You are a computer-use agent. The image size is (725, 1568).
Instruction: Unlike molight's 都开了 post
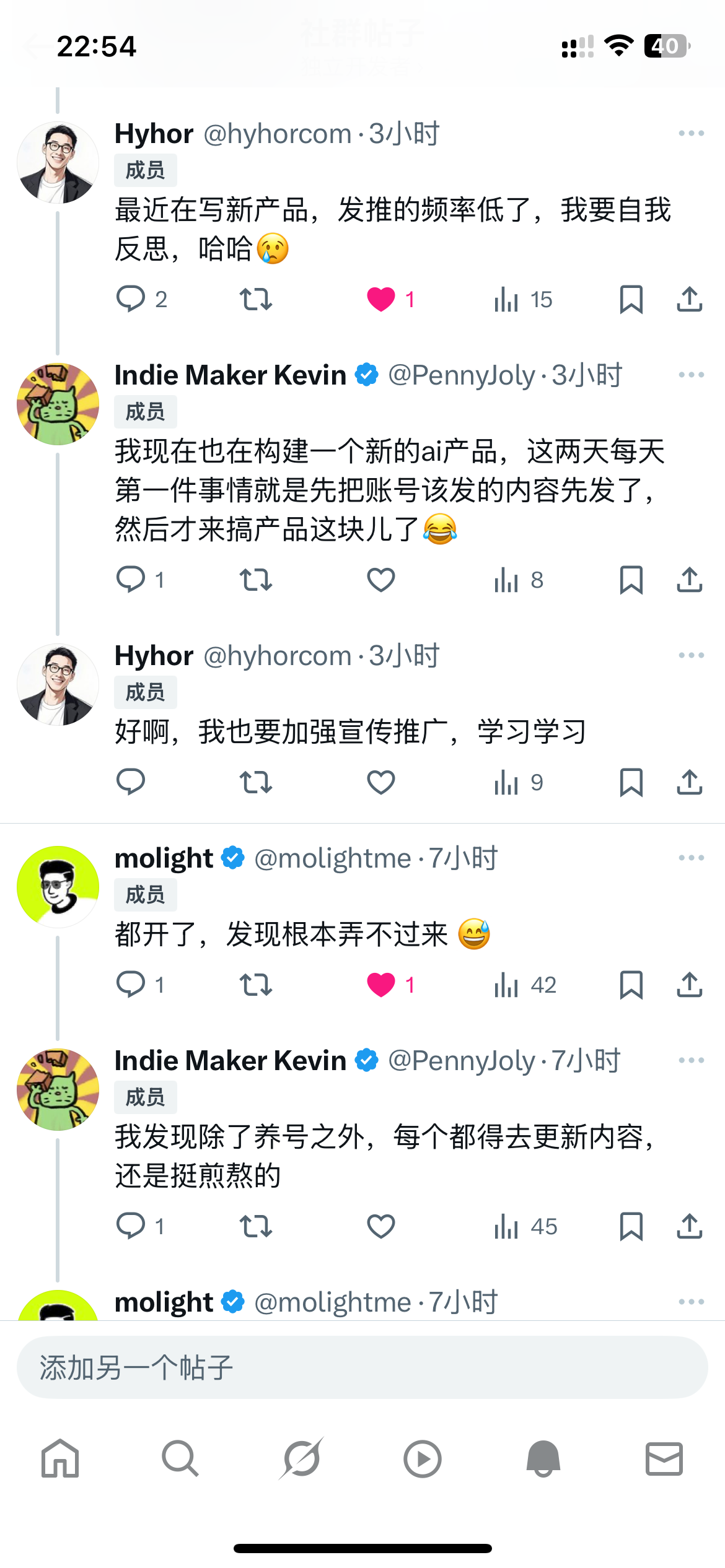tap(381, 985)
